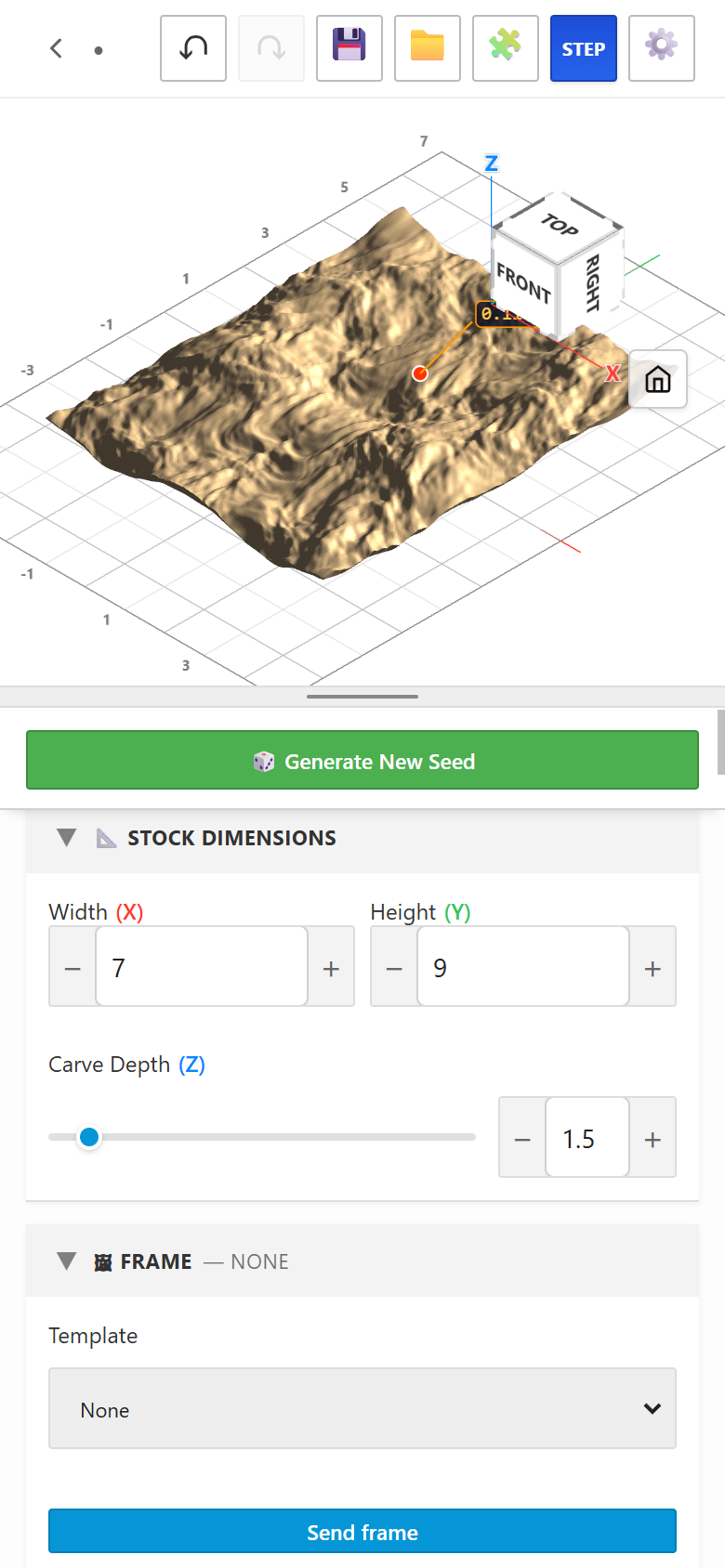
Task: Click the panel resize handle bar
Action: tap(362, 696)
